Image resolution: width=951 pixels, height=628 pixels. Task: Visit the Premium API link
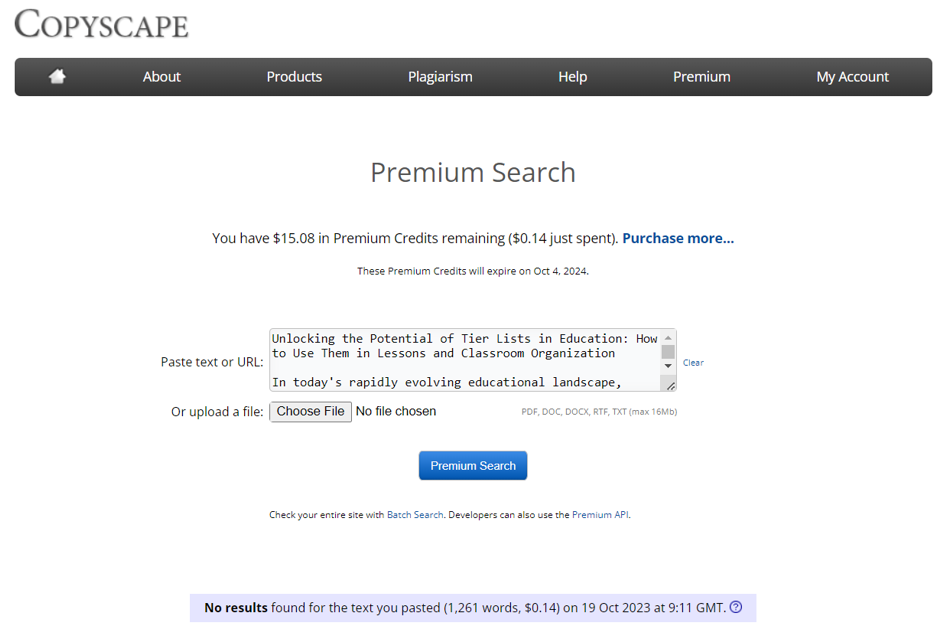point(600,515)
